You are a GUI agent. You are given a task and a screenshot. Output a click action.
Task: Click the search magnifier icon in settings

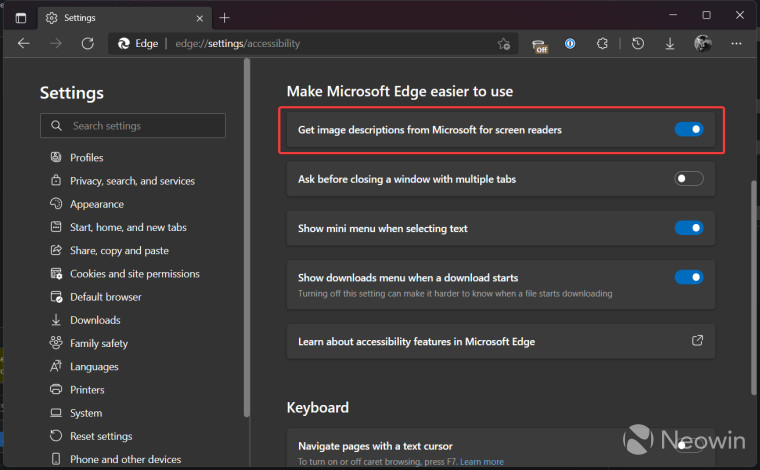pyautogui.click(x=56, y=125)
